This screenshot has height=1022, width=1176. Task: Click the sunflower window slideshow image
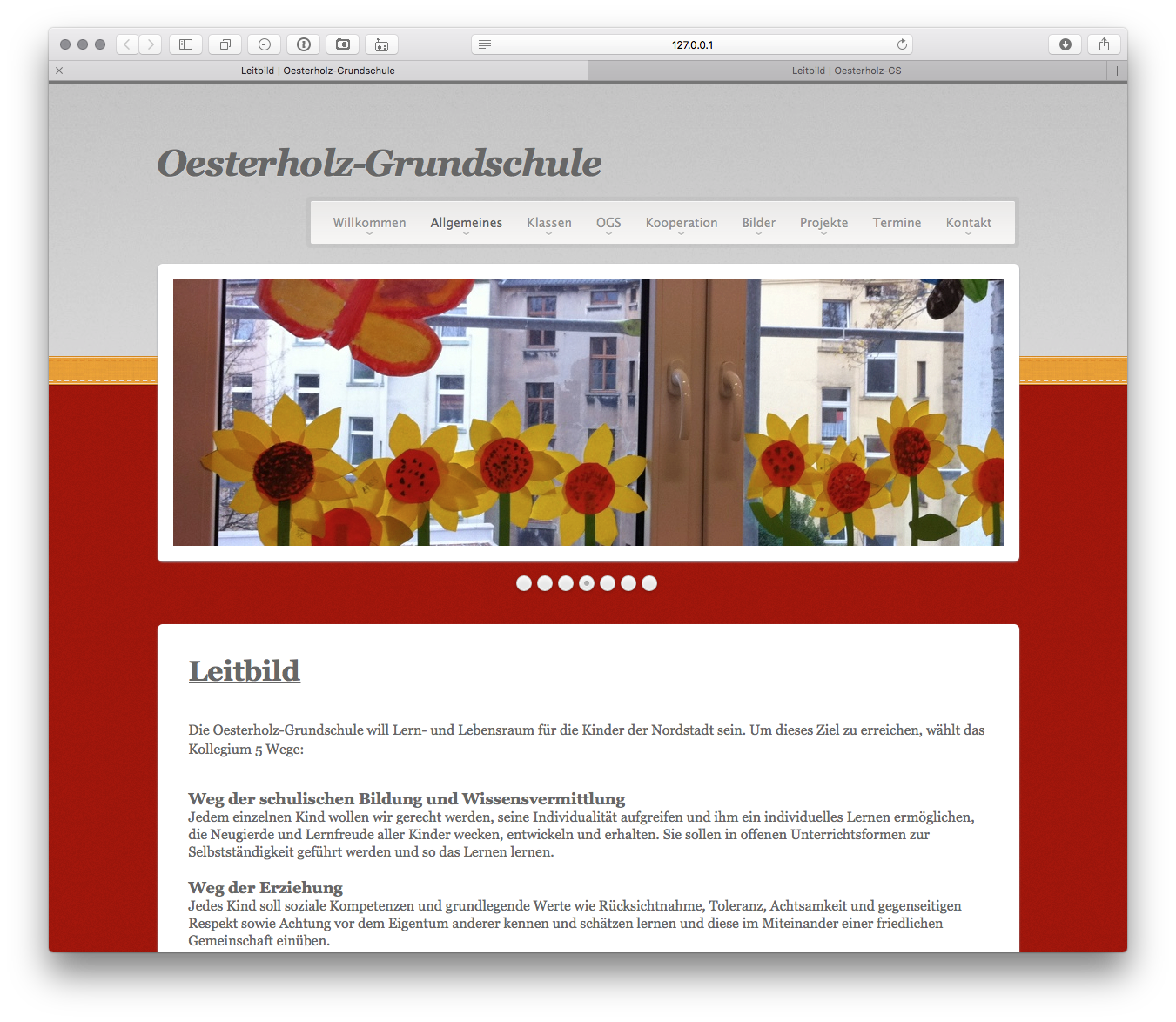tap(588, 413)
